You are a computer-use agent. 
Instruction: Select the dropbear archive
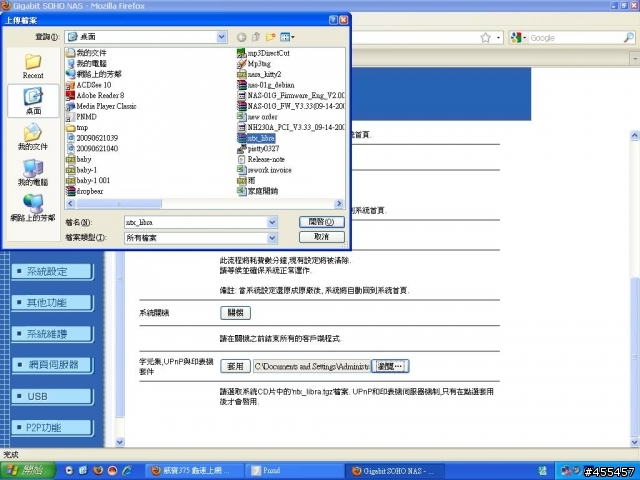pos(85,191)
